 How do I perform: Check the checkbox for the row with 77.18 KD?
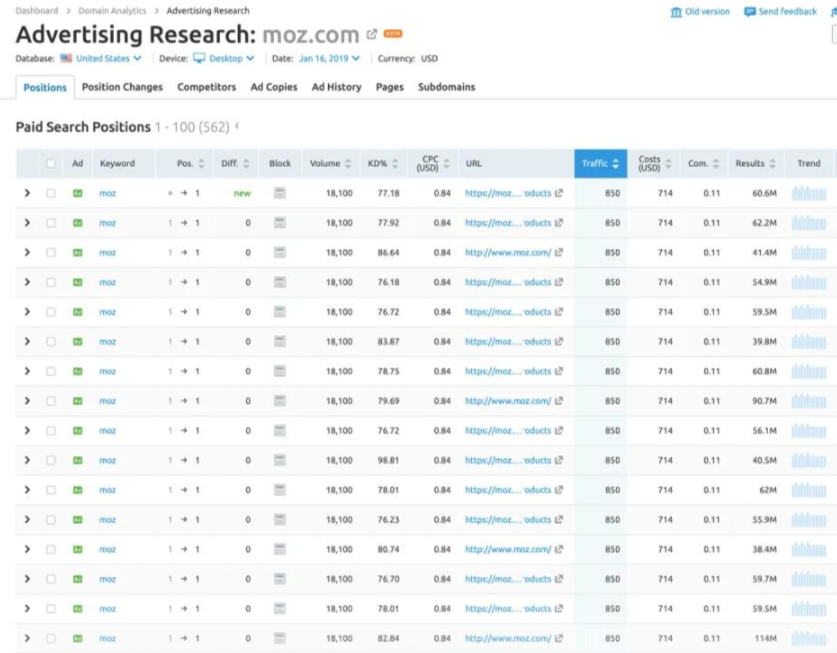pyautogui.click(x=51, y=194)
